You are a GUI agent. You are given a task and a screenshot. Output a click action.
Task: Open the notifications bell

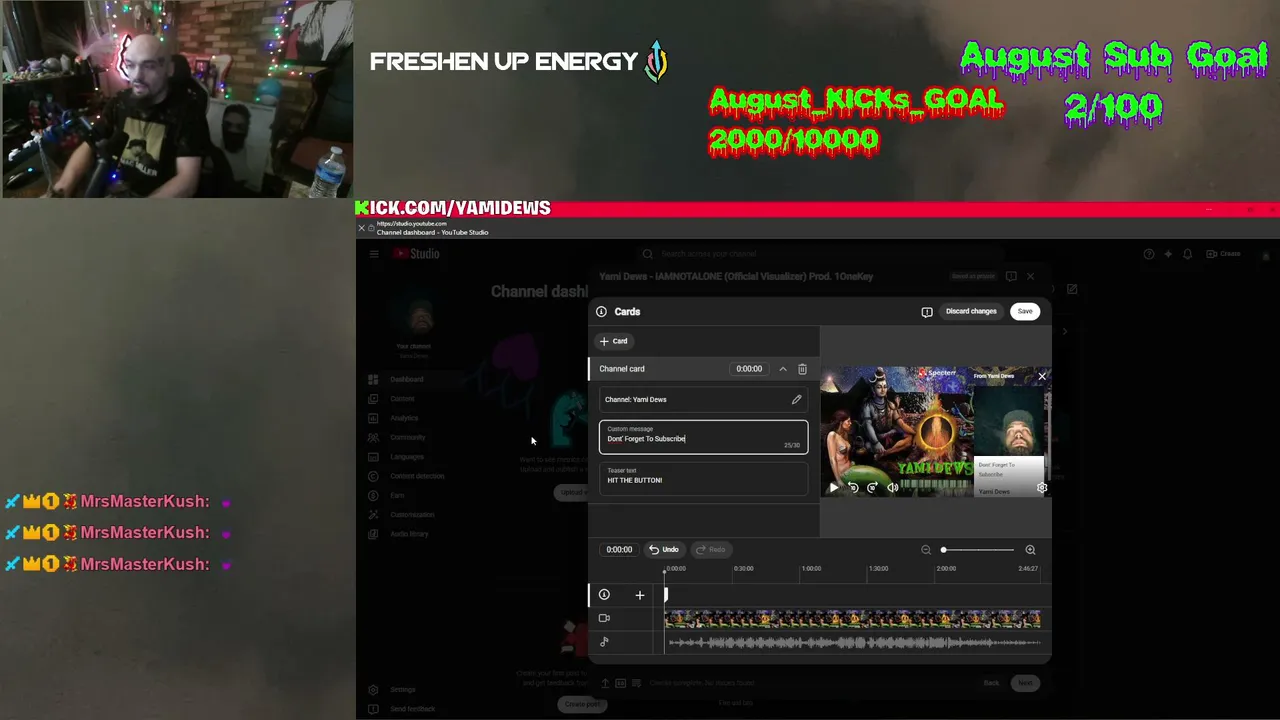tap(1187, 254)
